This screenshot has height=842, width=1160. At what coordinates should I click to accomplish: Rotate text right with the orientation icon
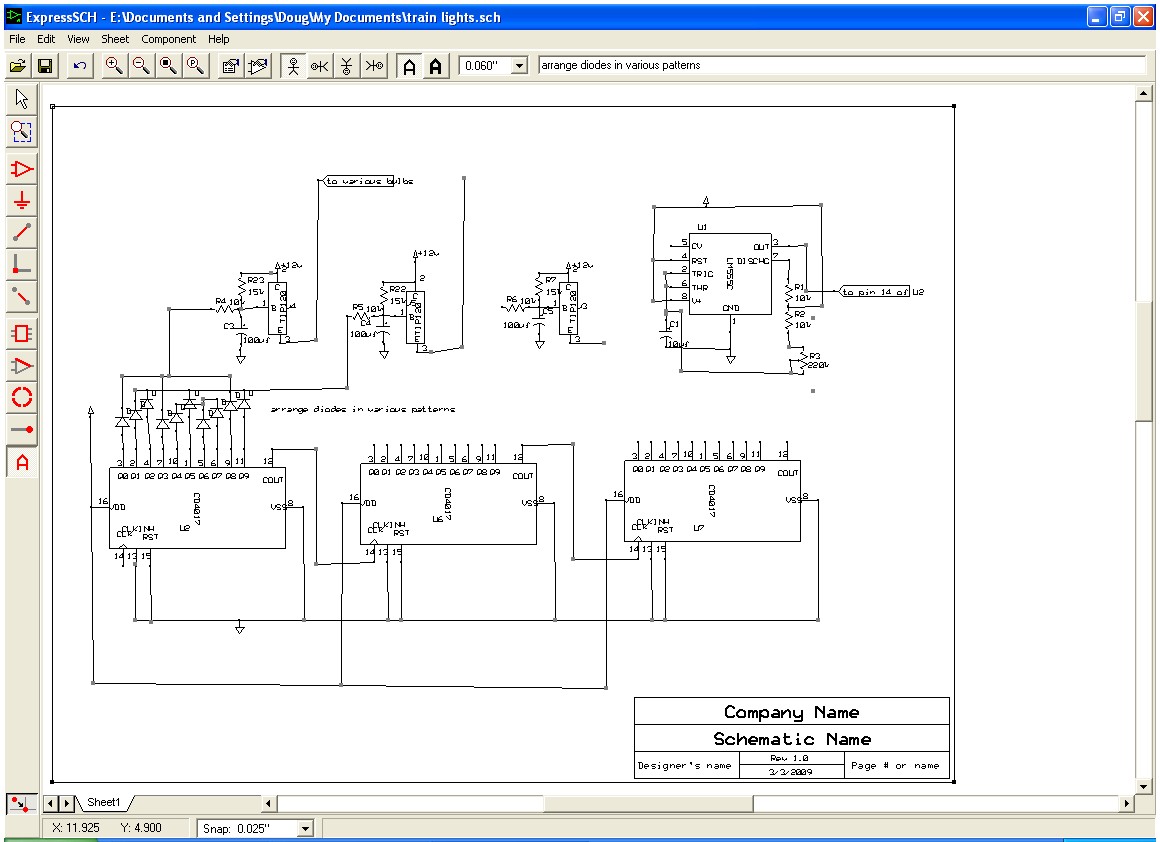tap(374, 66)
